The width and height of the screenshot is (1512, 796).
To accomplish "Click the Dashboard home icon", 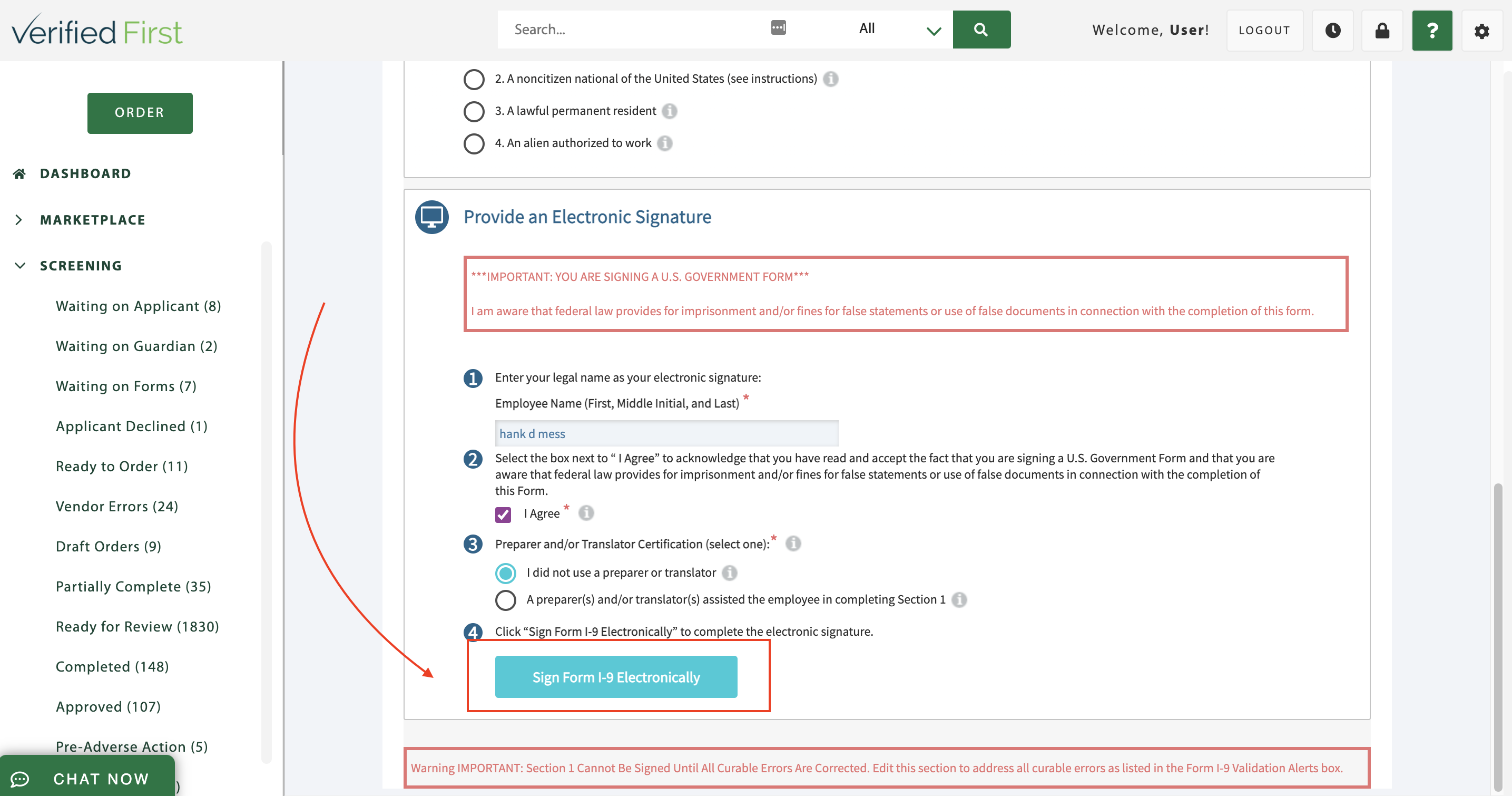I will point(19,173).
